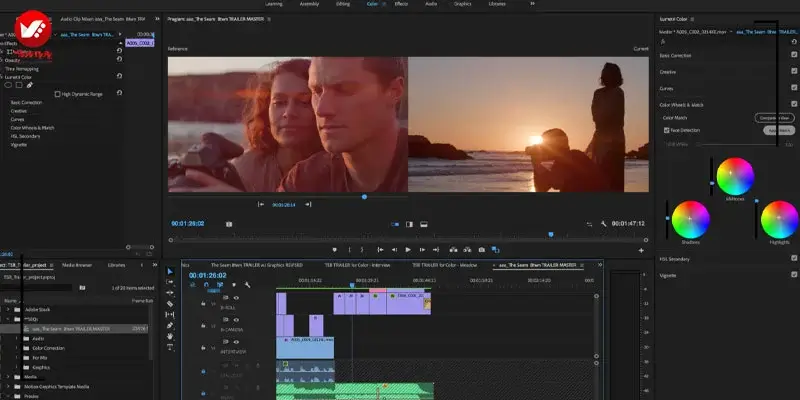Disable Color Wheels & Match checkbox

[x=794, y=104]
